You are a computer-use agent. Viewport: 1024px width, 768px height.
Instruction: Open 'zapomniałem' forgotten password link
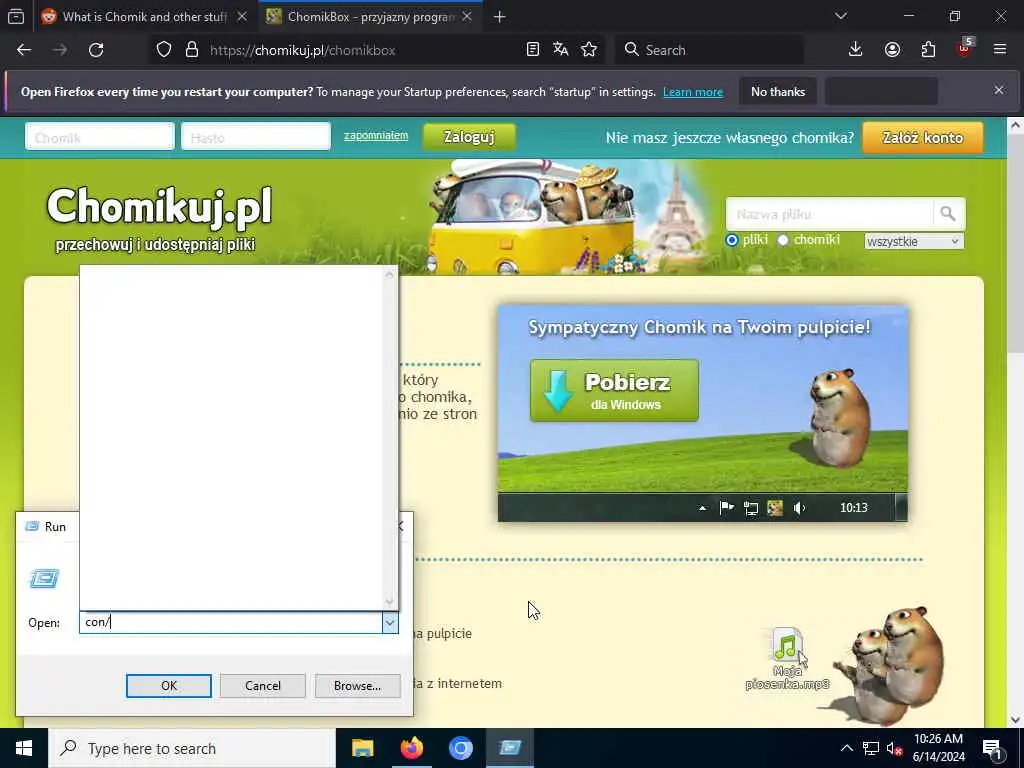click(376, 136)
